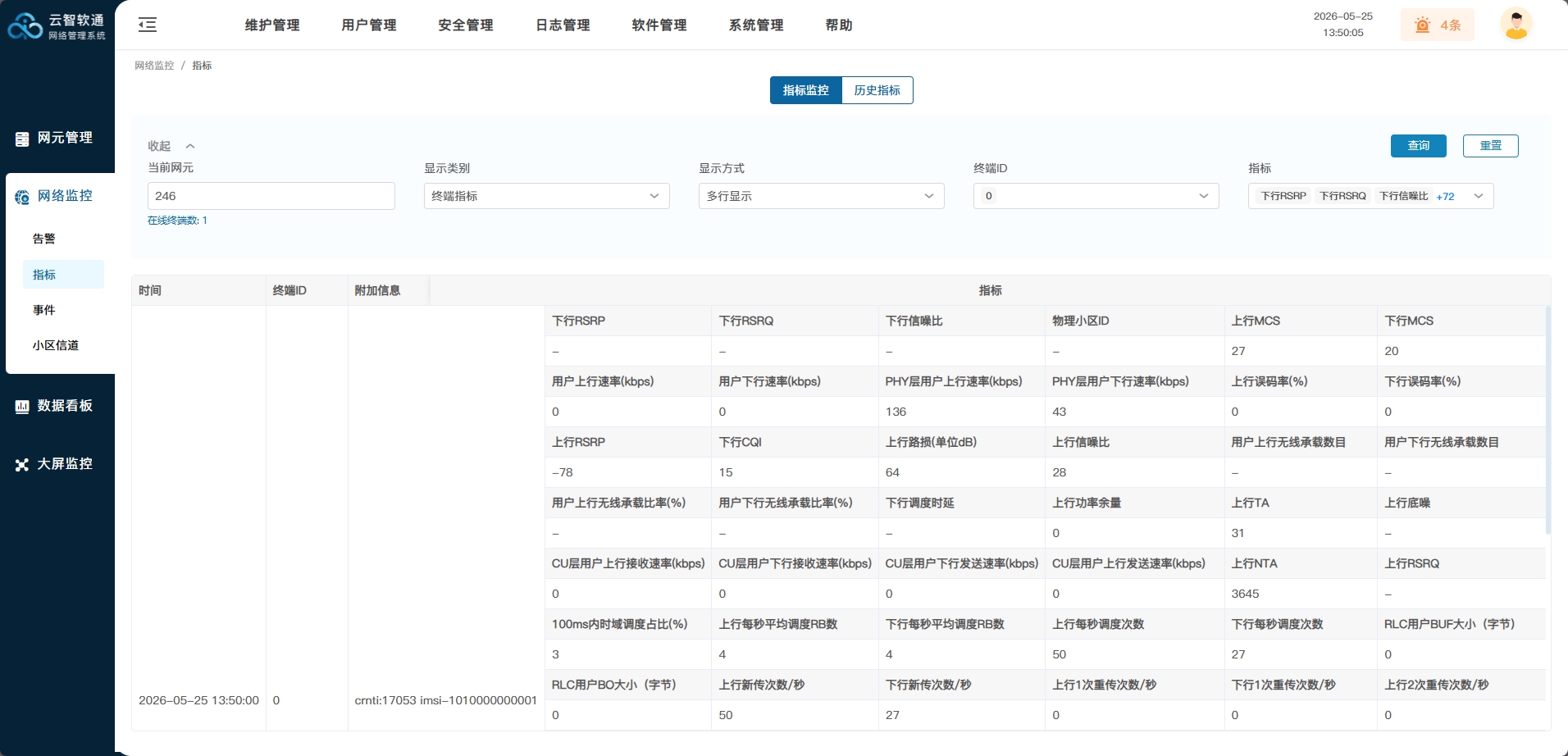Open the 日志管理 top menu

[563, 25]
